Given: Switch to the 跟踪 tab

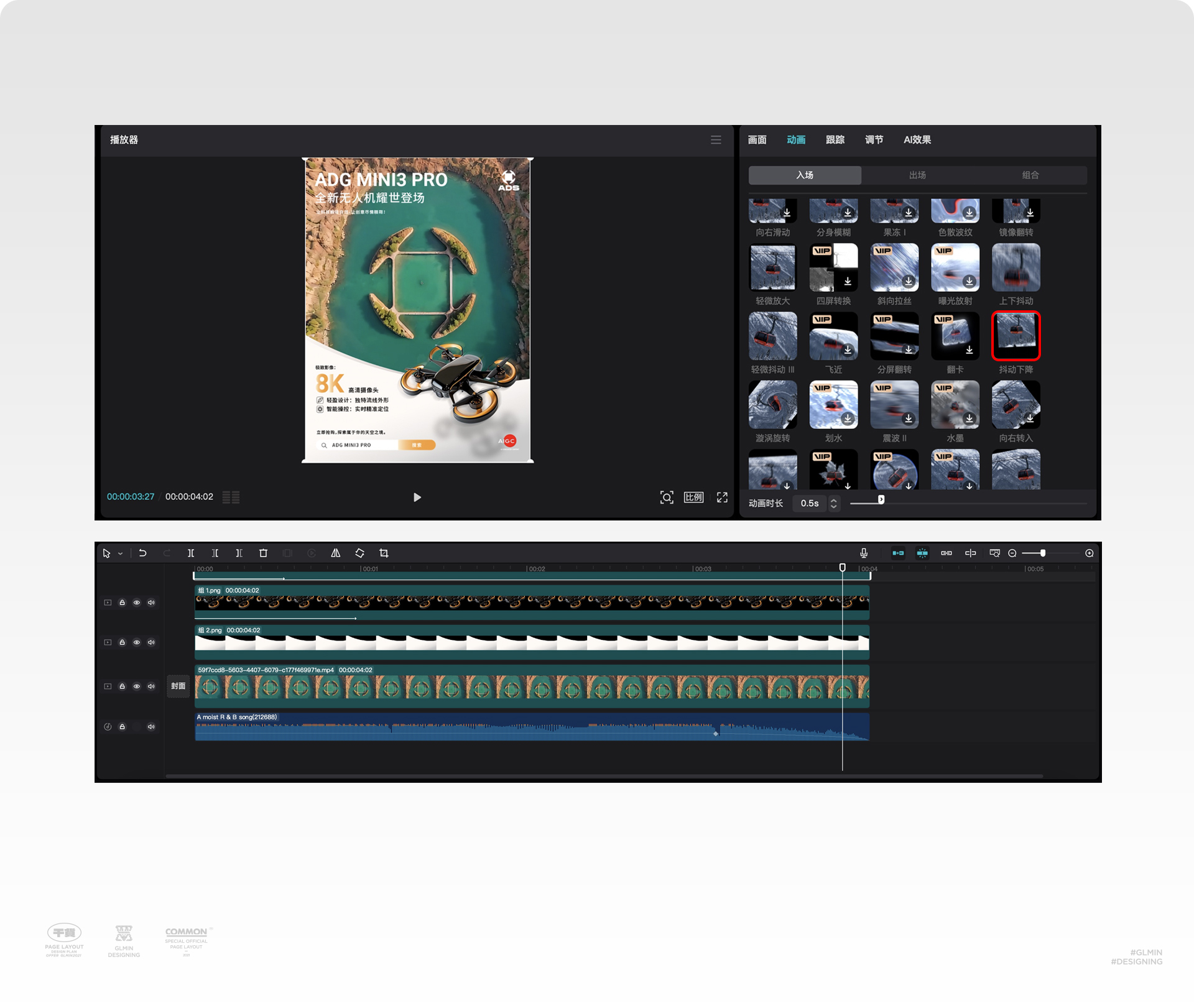Looking at the screenshot, I should coord(835,140).
